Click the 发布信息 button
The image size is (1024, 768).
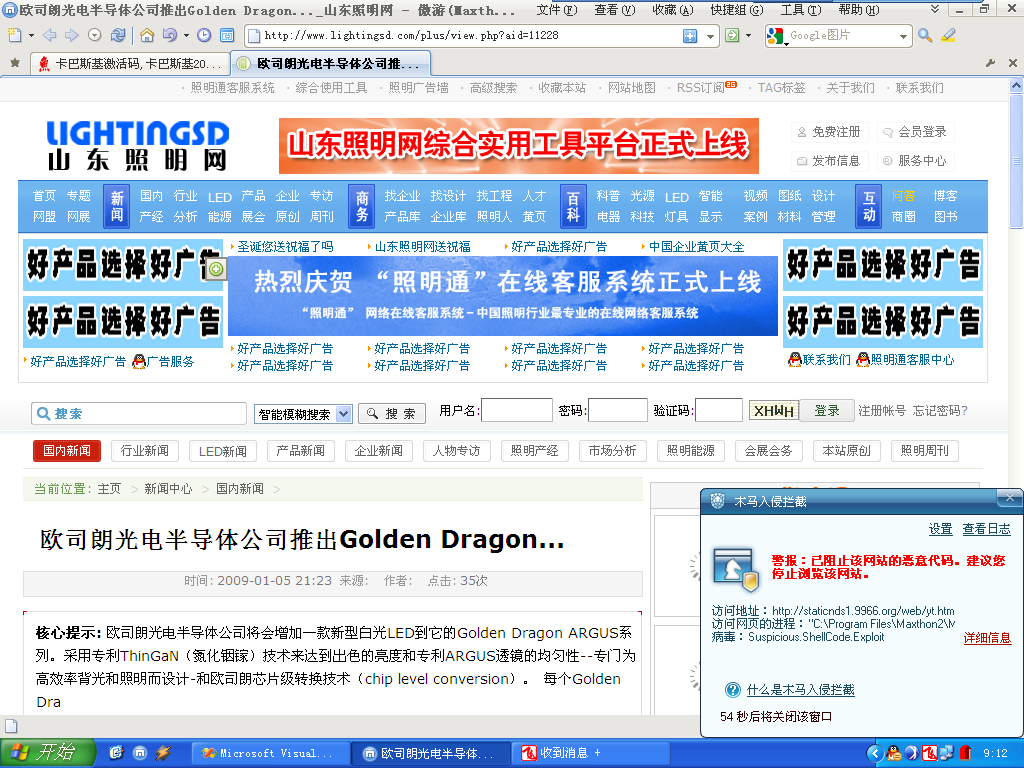829,161
